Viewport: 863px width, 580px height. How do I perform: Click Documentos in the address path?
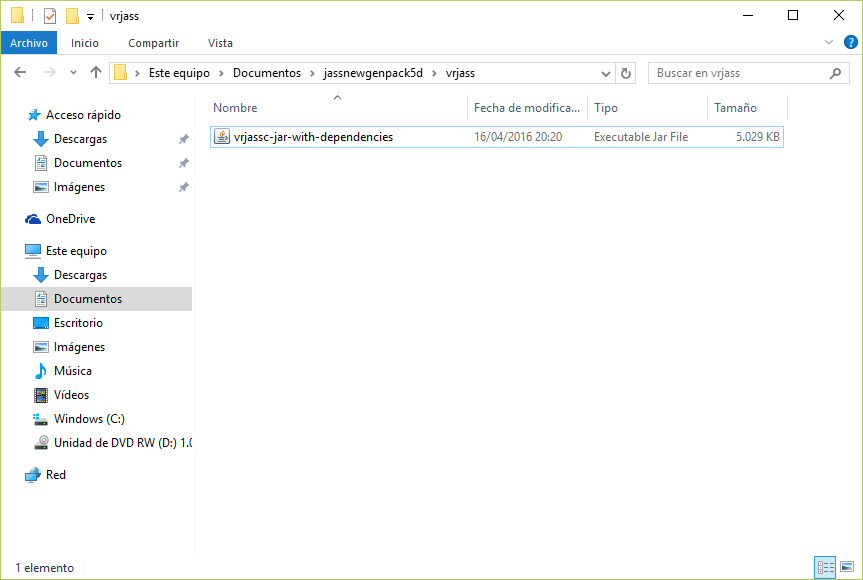[267, 73]
